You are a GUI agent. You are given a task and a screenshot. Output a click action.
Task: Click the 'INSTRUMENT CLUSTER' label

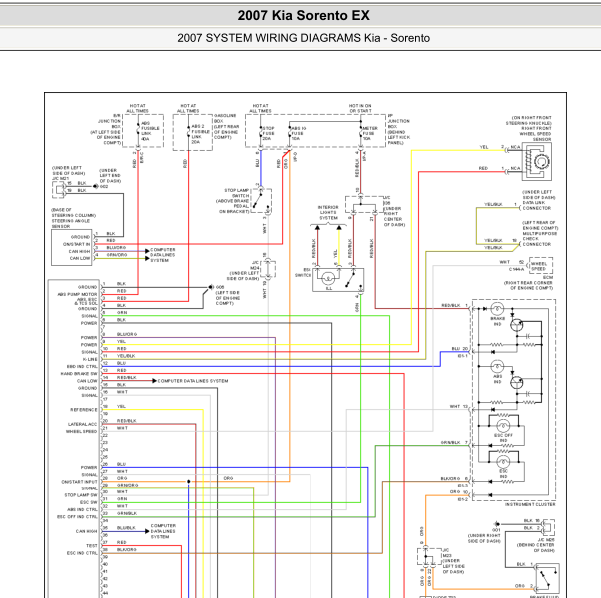coord(530,504)
